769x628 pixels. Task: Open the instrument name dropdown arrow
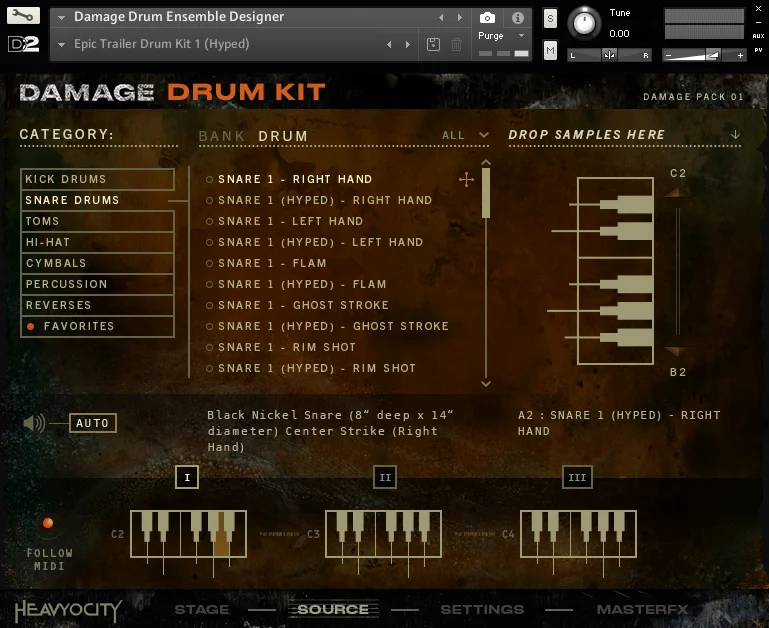click(61, 18)
